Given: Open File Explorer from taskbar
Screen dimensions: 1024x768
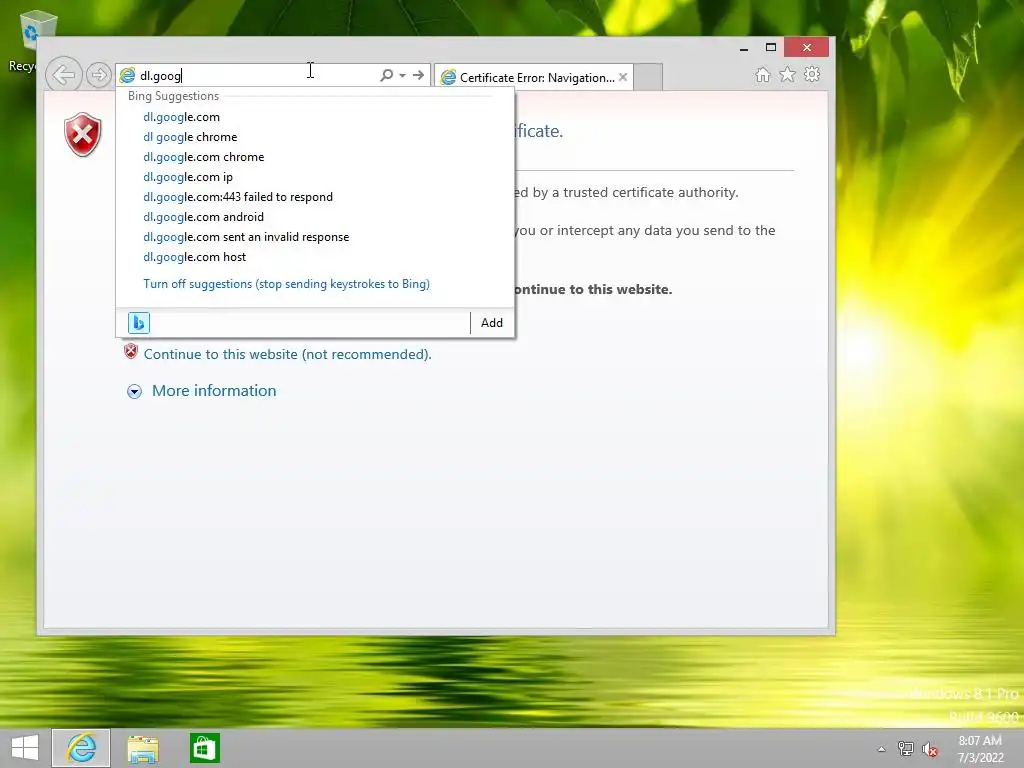Looking at the screenshot, I should (x=143, y=748).
